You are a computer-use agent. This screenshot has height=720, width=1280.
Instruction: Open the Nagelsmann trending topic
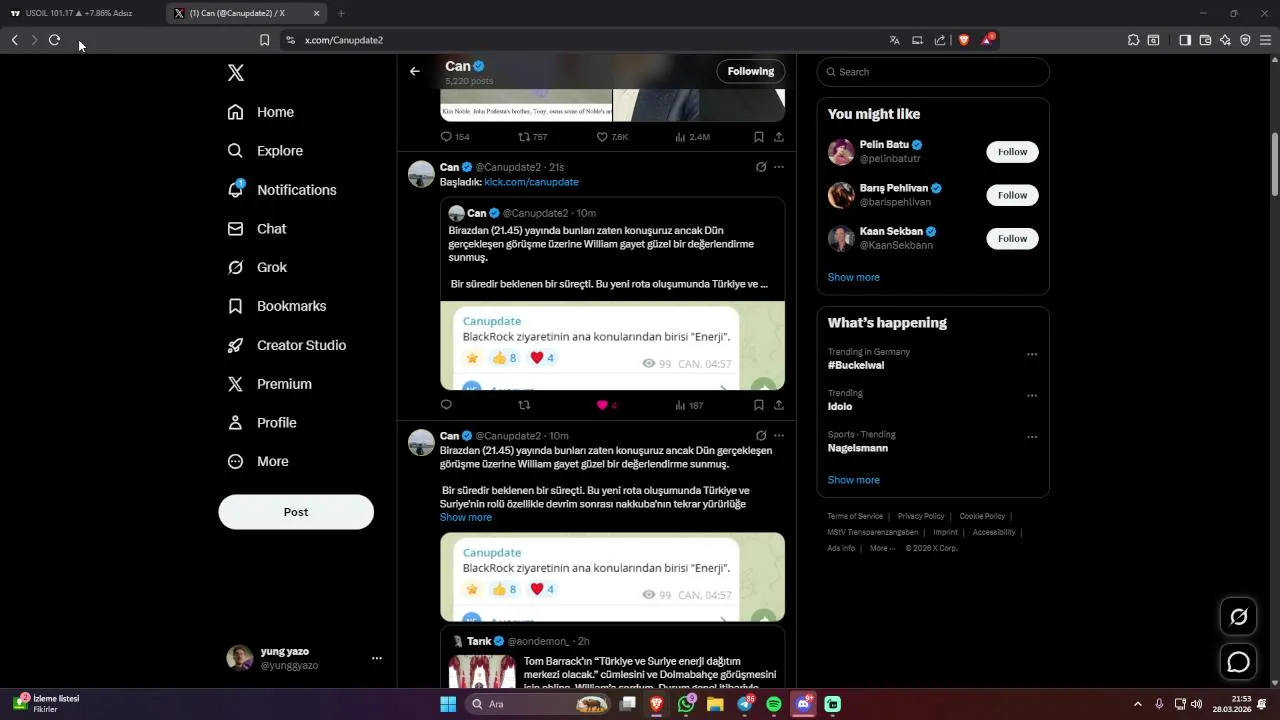[x=858, y=448]
